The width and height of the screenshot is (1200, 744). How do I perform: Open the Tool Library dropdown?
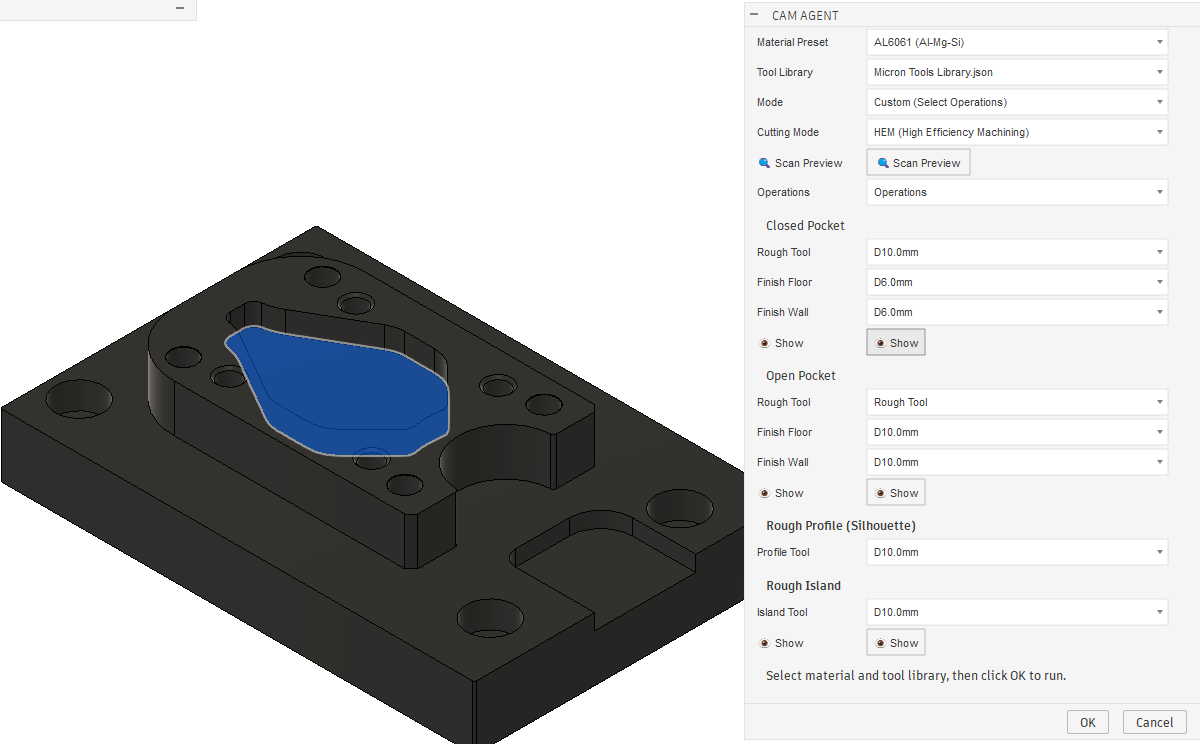coord(1016,72)
